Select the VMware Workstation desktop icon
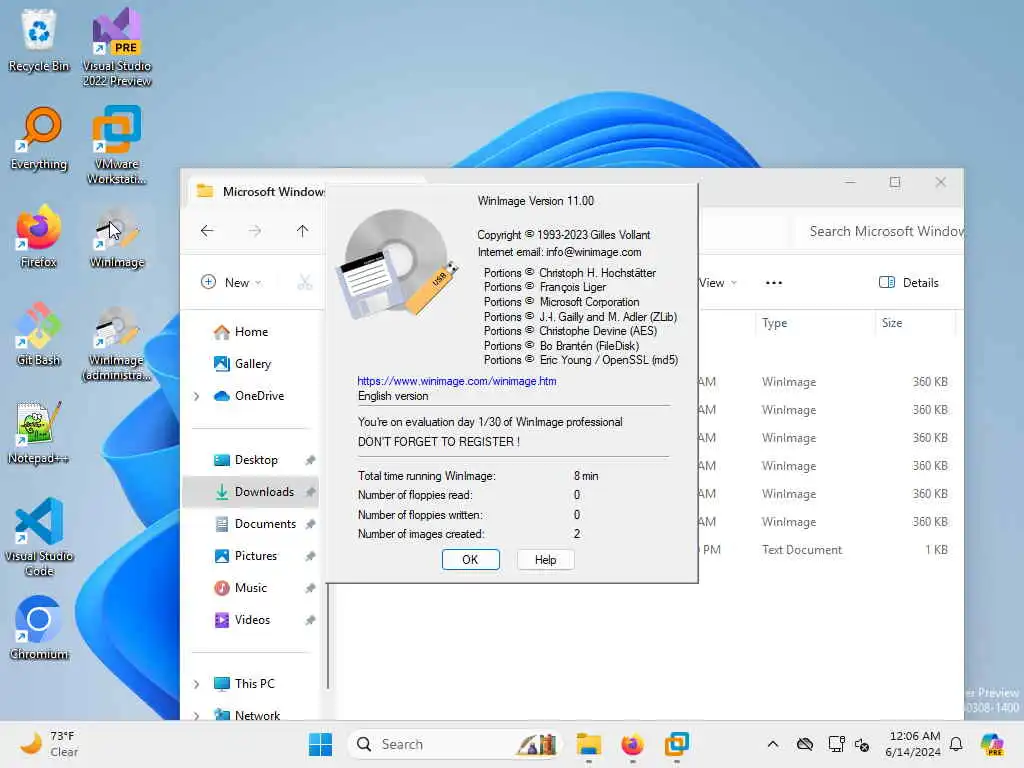The height and width of the screenshot is (768, 1024). pos(117,146)
